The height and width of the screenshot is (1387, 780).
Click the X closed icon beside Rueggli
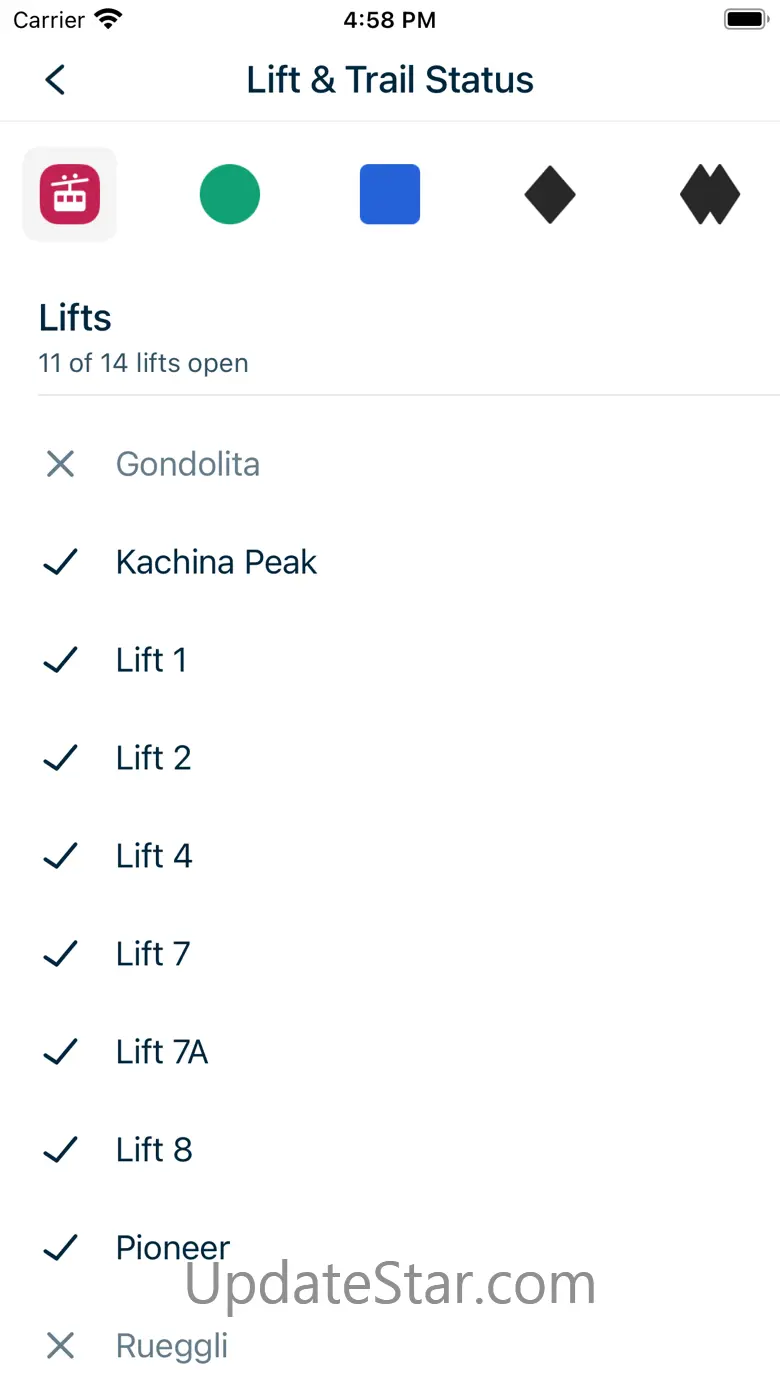[61, 1346]
